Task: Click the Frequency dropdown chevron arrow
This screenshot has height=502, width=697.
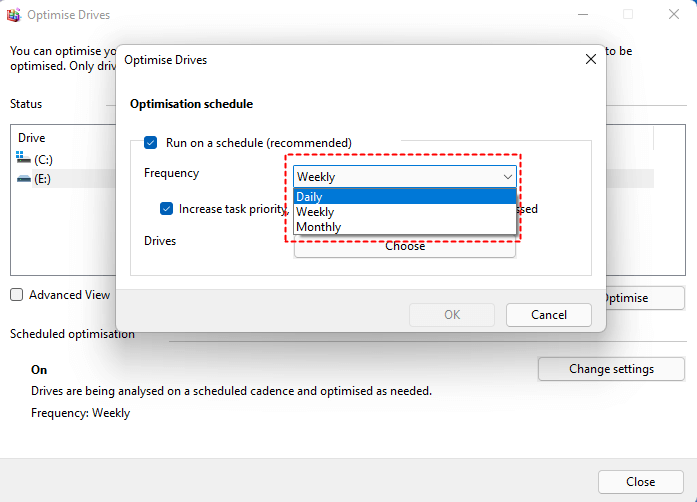Action: coord(507,177)
